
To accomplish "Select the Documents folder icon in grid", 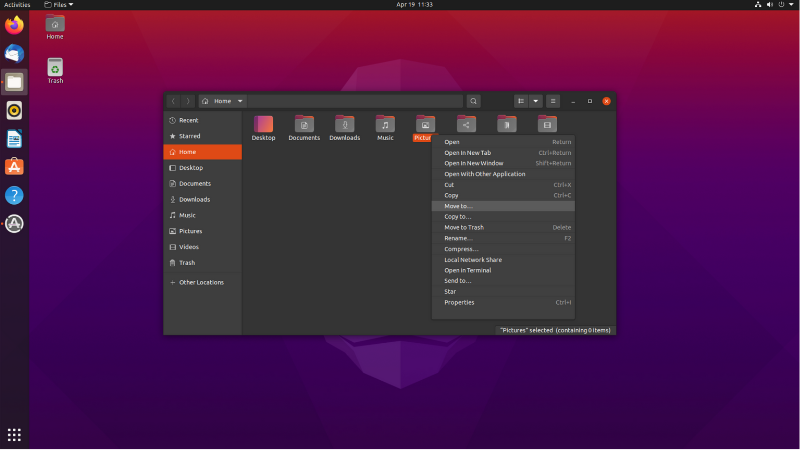I will point(304,125).
